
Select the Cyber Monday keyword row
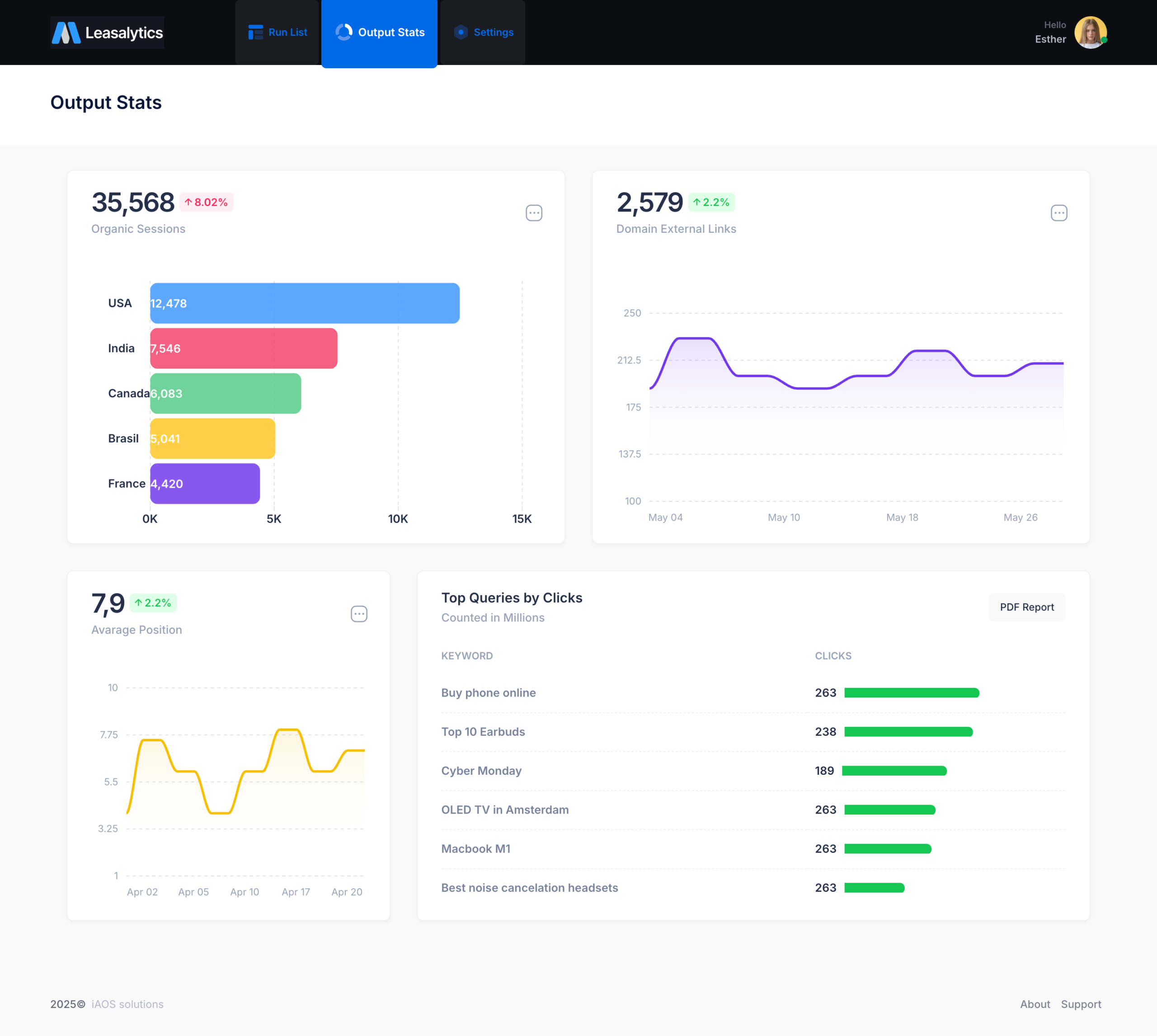pos(481,771)
